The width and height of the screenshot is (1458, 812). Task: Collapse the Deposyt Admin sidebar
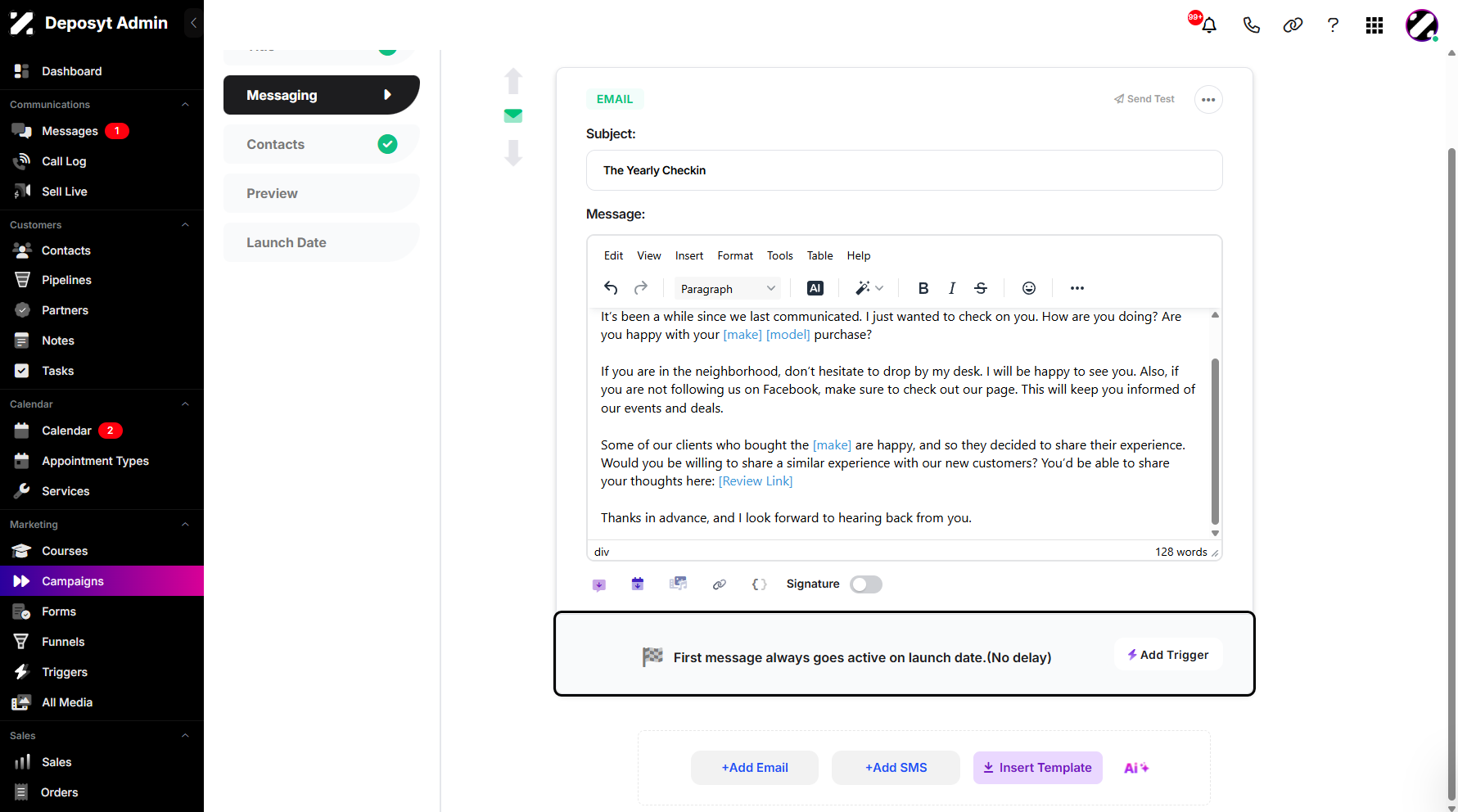[193, 23]
